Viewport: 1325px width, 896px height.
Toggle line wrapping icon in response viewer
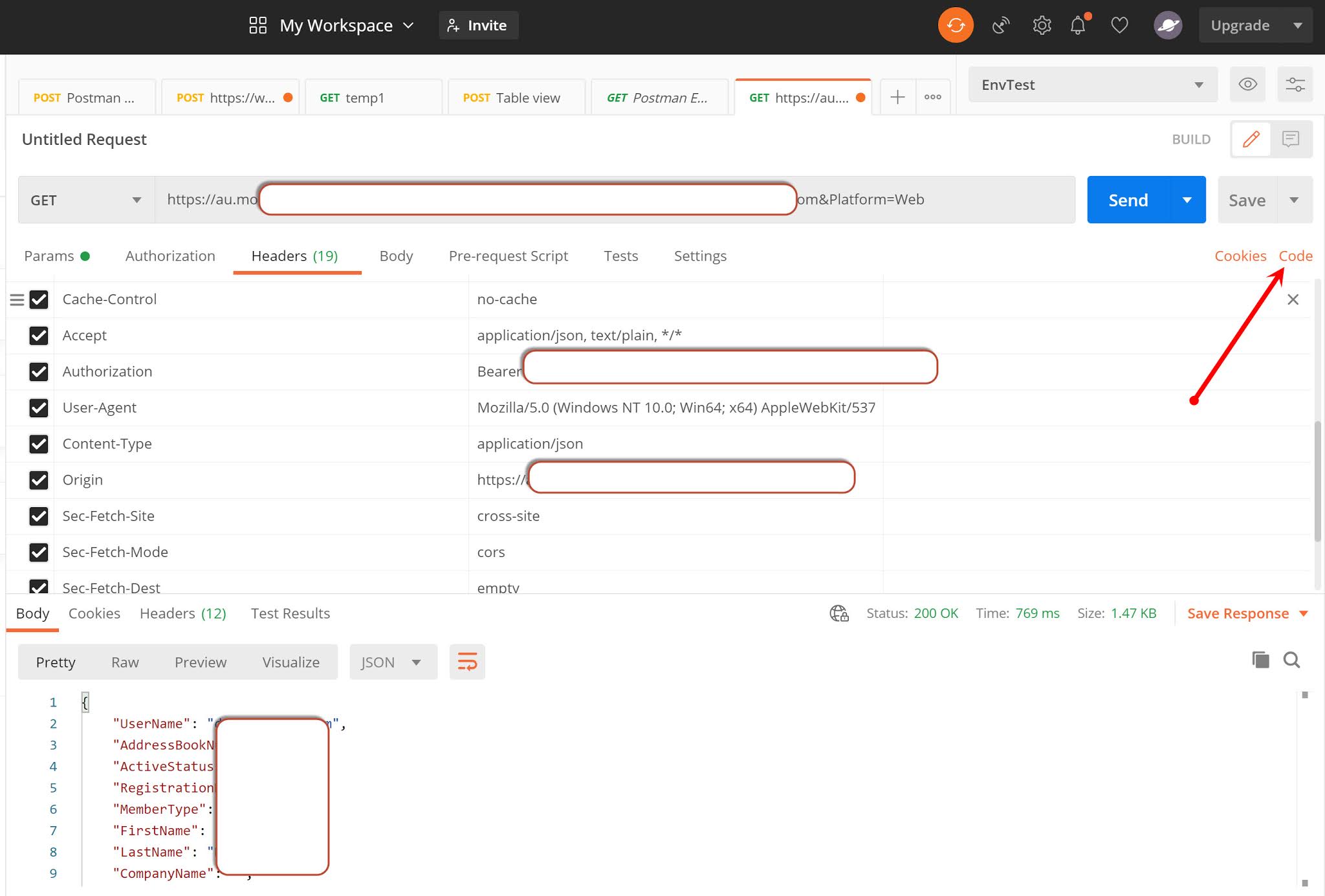(467, 661)
